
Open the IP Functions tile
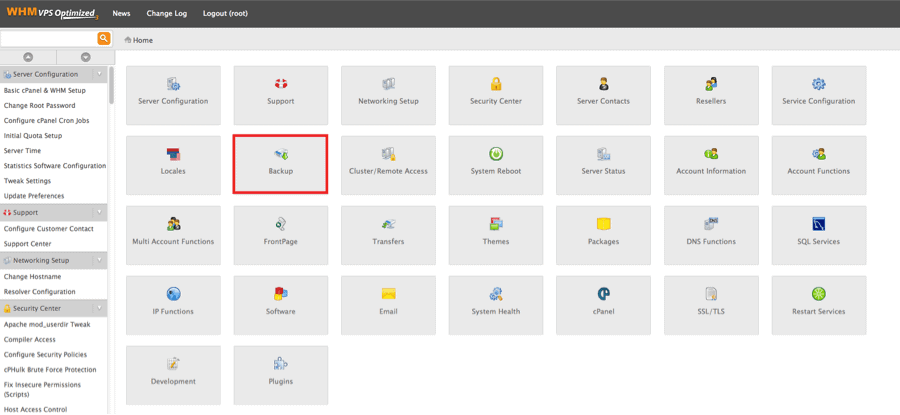click(173, 305)
